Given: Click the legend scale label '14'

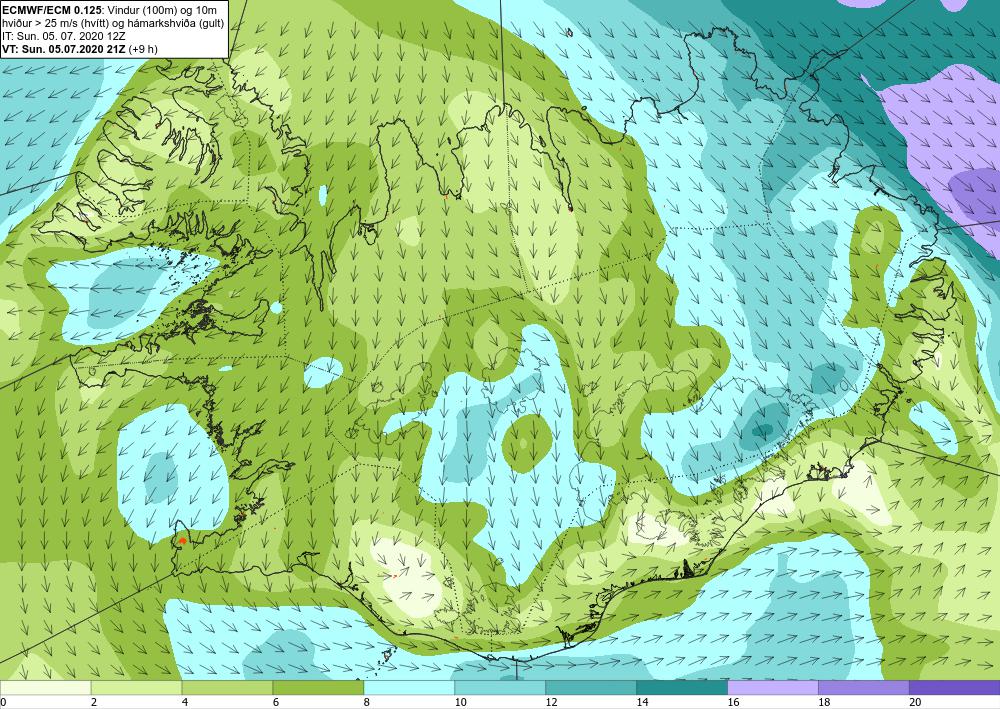Looking at the screenshot, I should pyautogui.click(x=642, y=702).
